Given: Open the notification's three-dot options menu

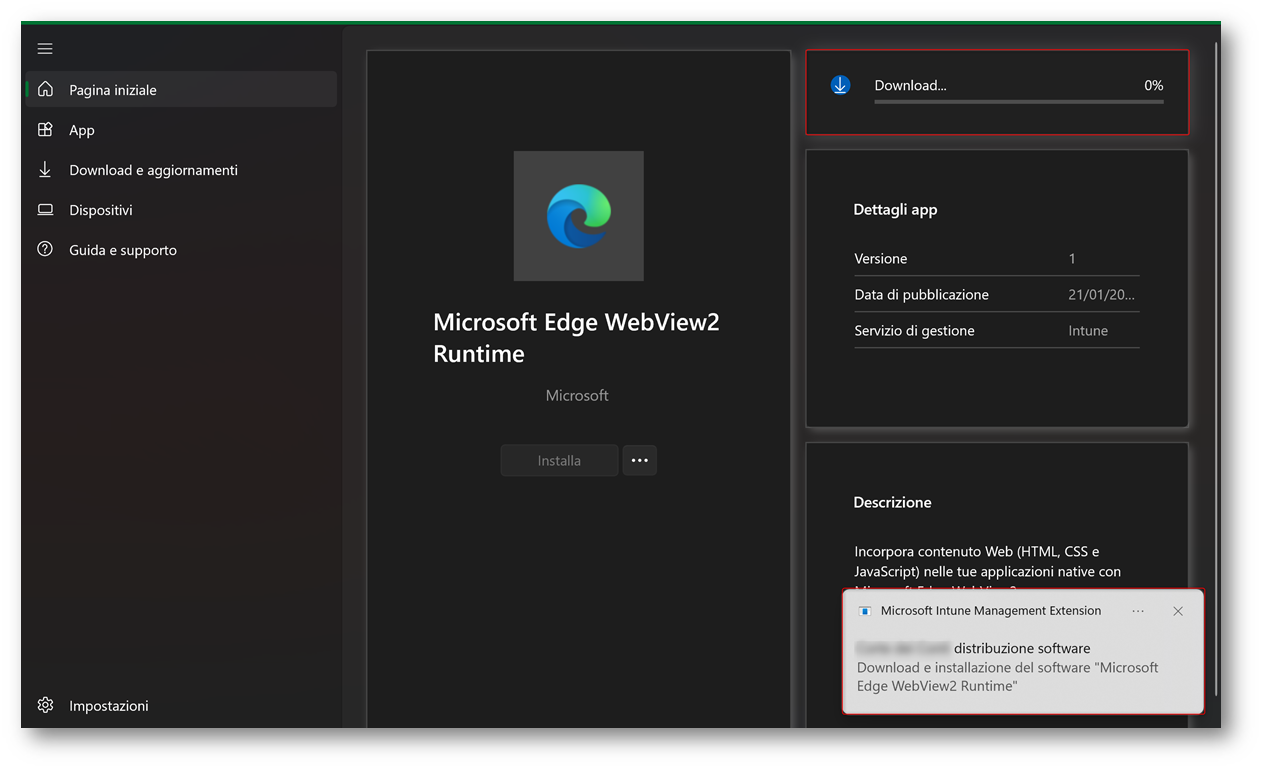Looking at the screenshot, I should pyautogui.click(x=1138, y=611).
